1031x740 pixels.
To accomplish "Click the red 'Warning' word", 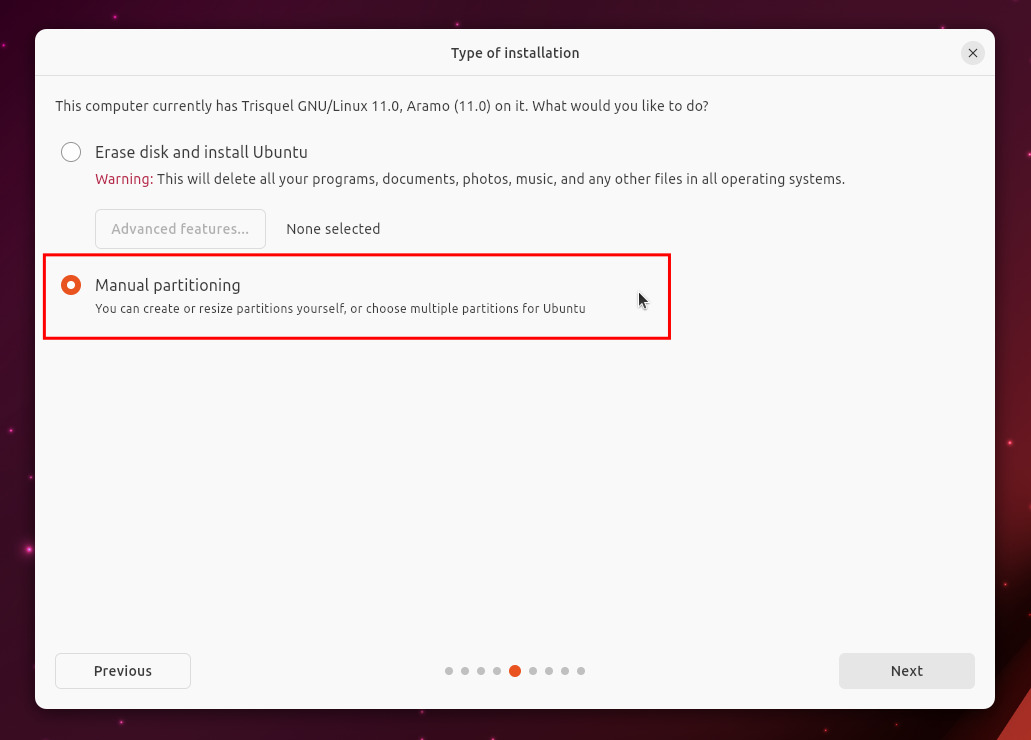I will tap(121, 179).
